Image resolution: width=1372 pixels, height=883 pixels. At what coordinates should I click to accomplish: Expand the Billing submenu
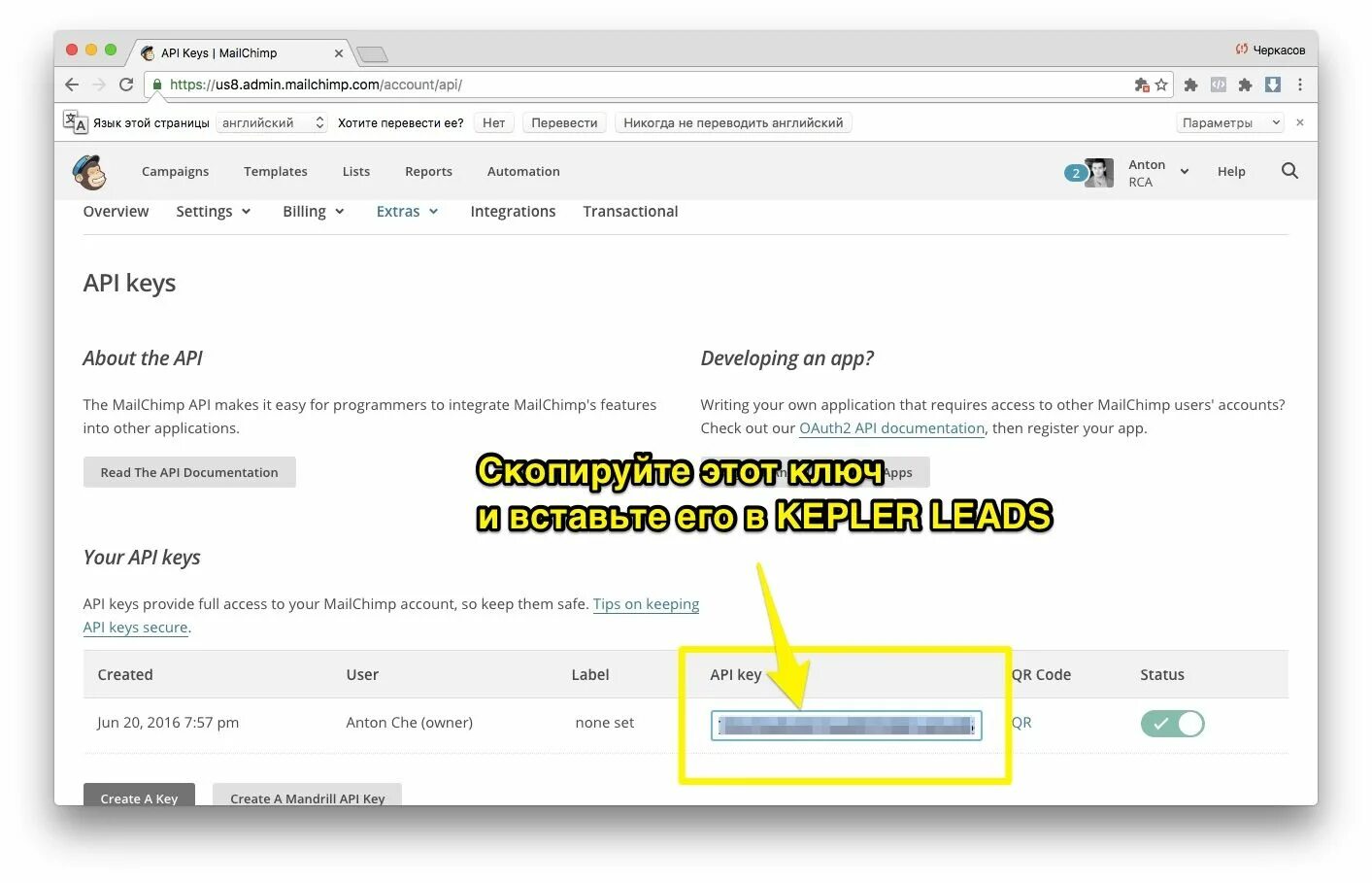click(314, 212)
